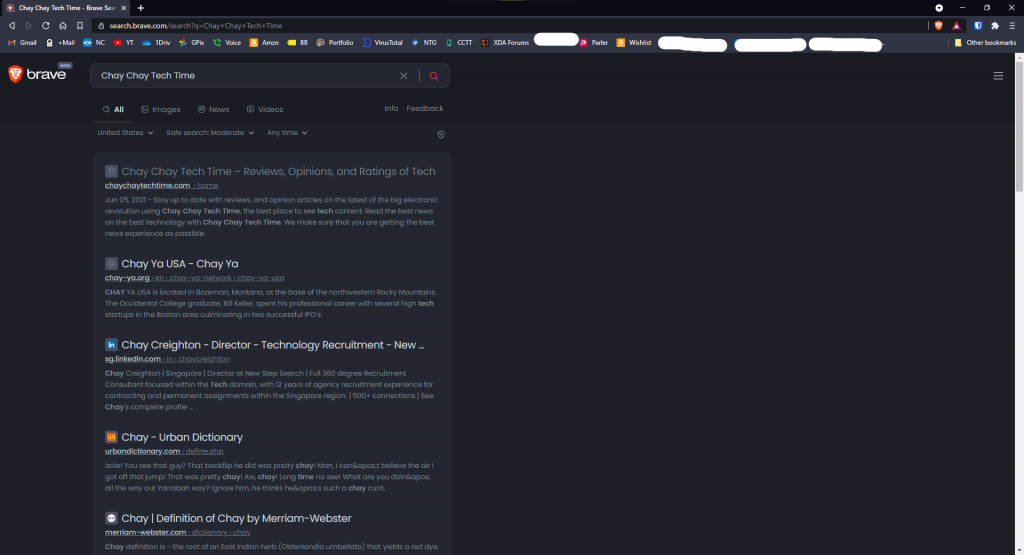Open the Chay Creighton LinkedIn result title

pyautogui.click(x=273, y=345)
